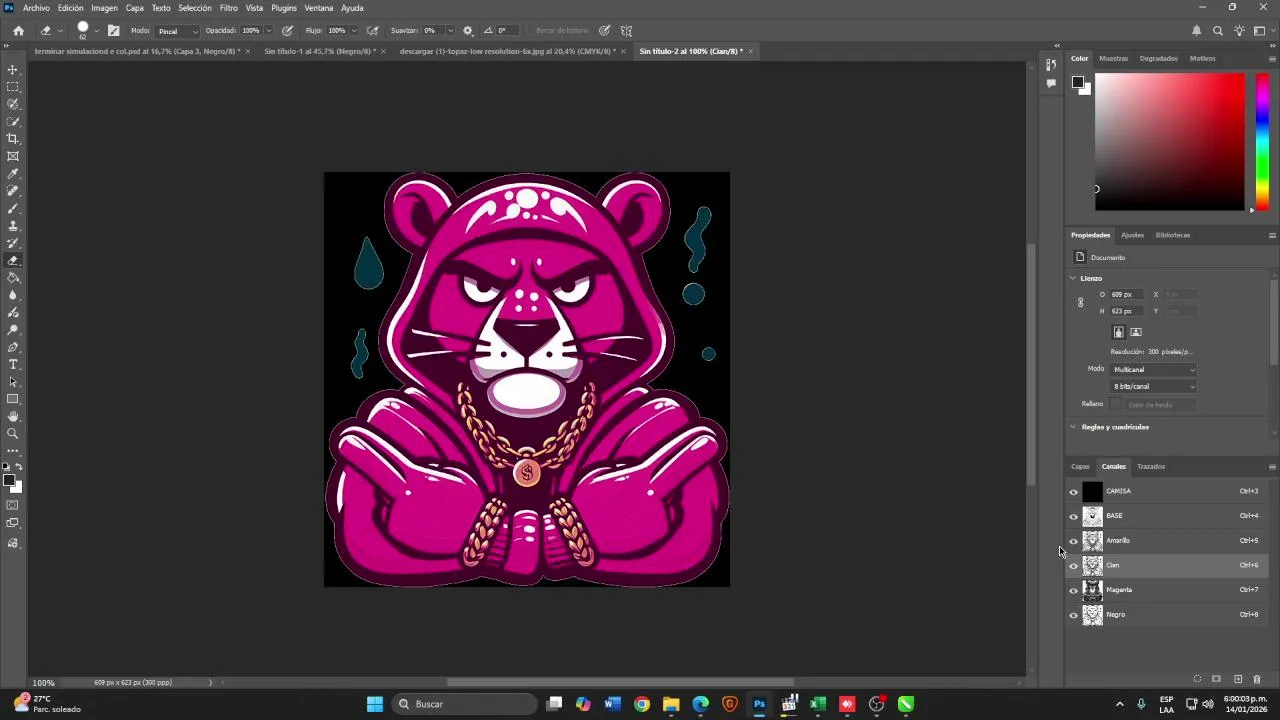Toggle symmetry paint butterfly icon
The height and width of the screenshot is (720, 1280).
(626, 31)
